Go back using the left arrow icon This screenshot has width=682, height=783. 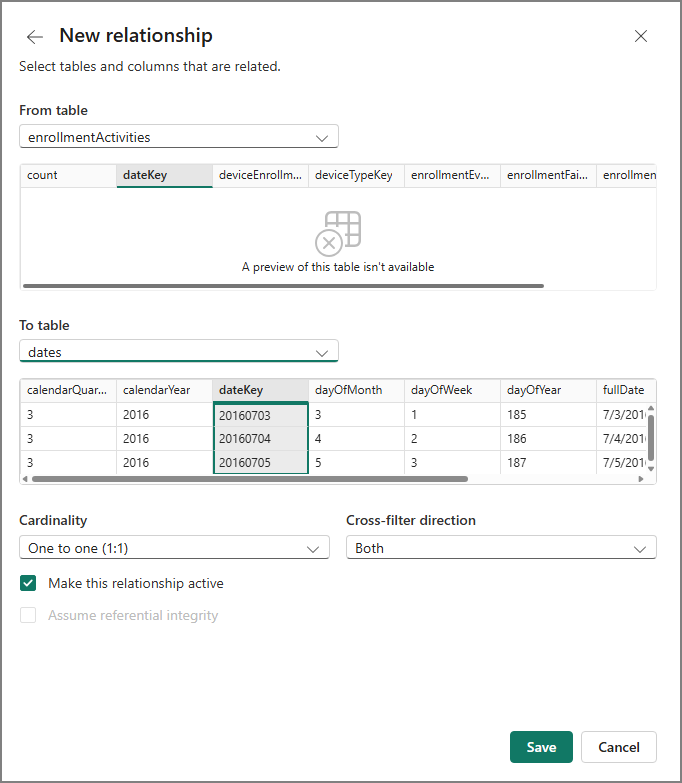coord(35,36)
